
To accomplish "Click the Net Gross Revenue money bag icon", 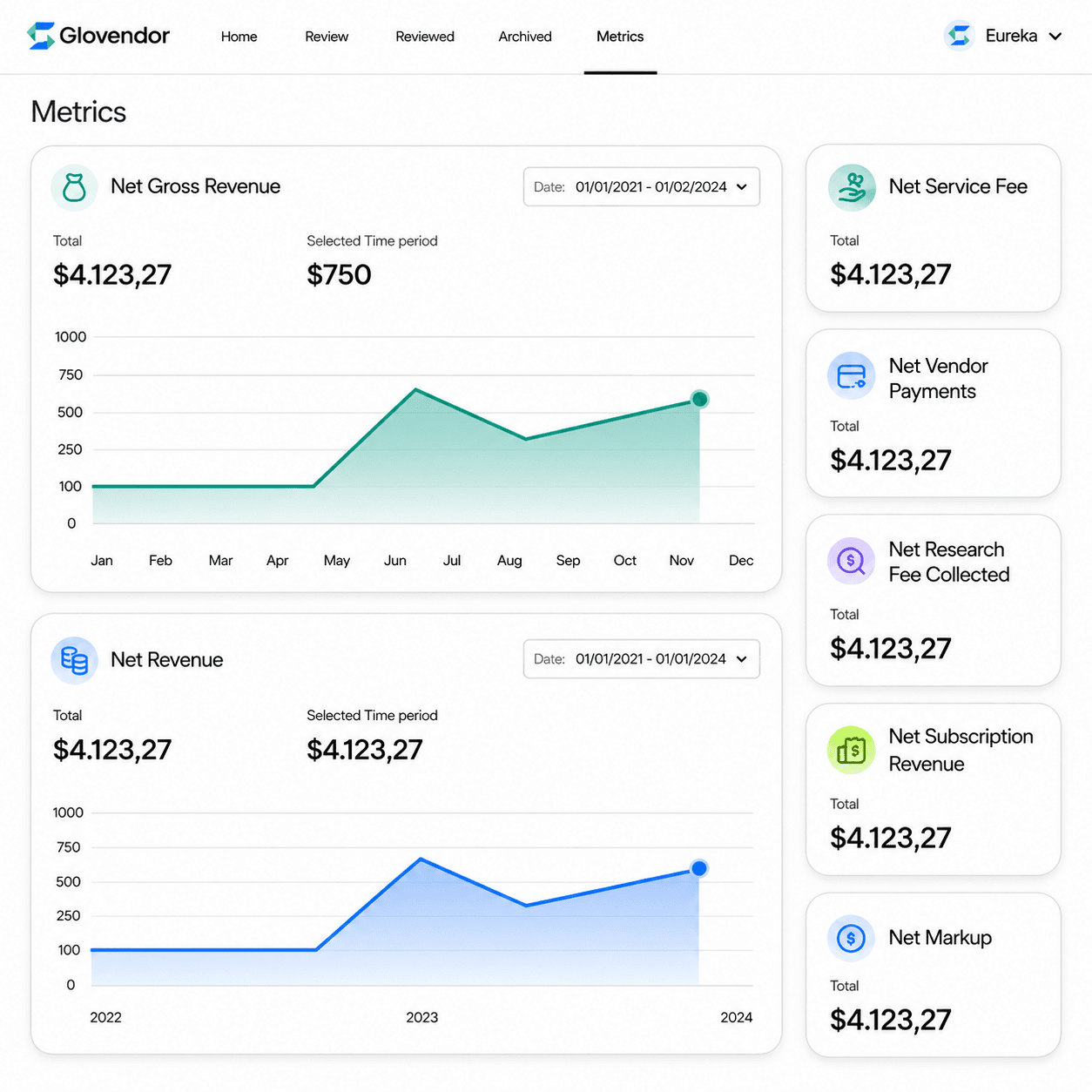I will 74,187.
